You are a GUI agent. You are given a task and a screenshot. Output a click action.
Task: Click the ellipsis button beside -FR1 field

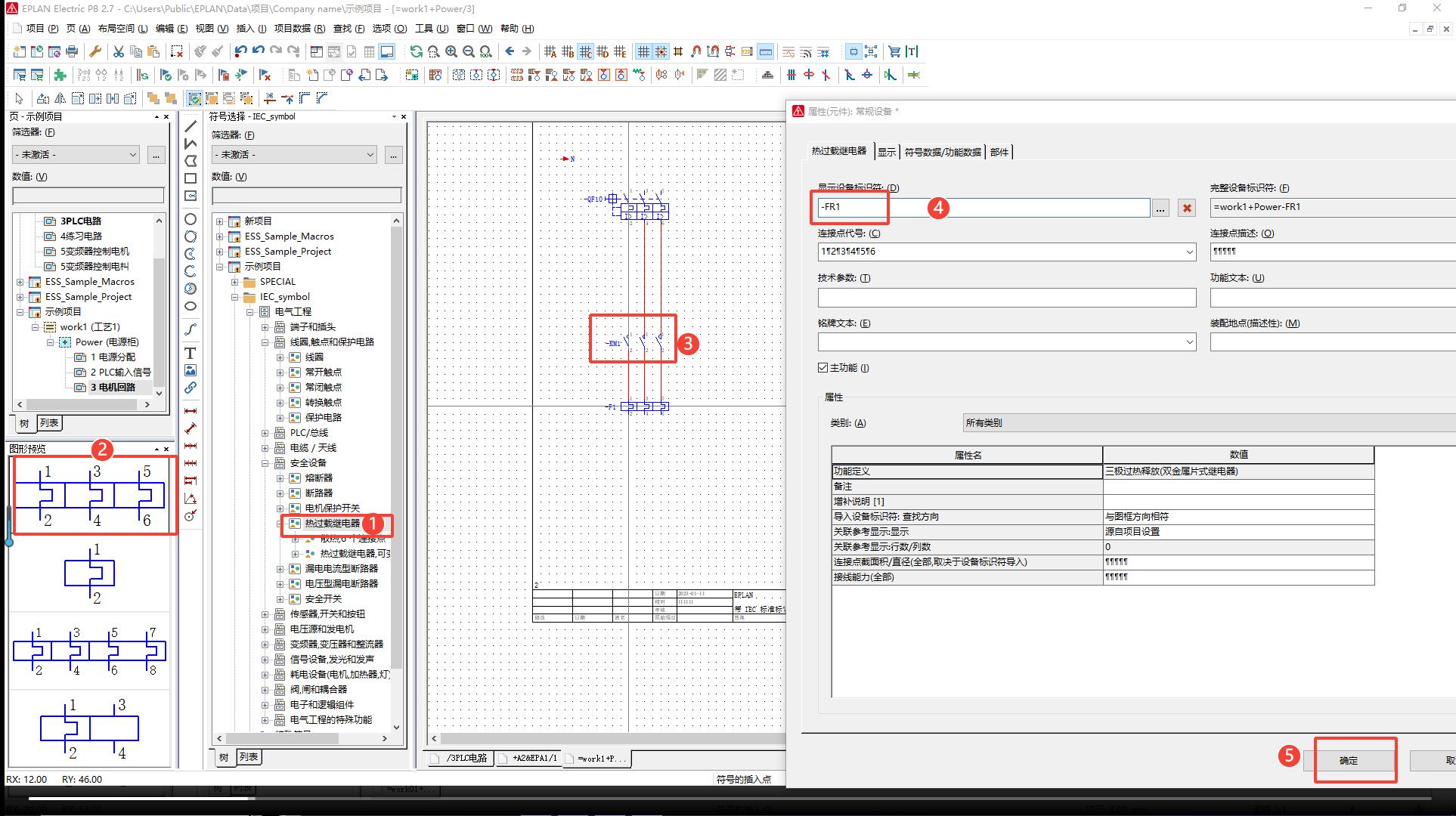click(1160, 208)
